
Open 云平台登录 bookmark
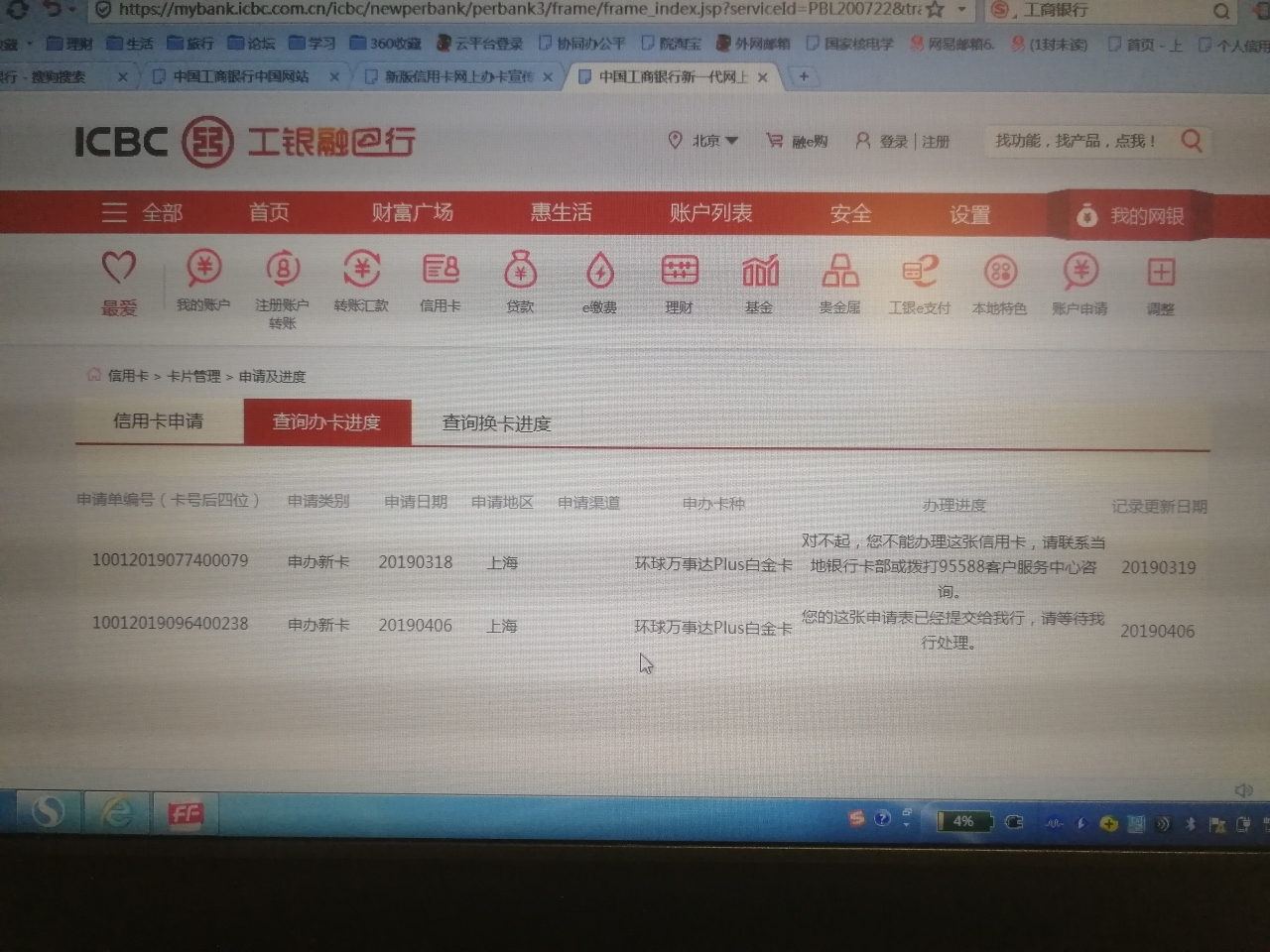pyautogui.click(x=480, y=44)
